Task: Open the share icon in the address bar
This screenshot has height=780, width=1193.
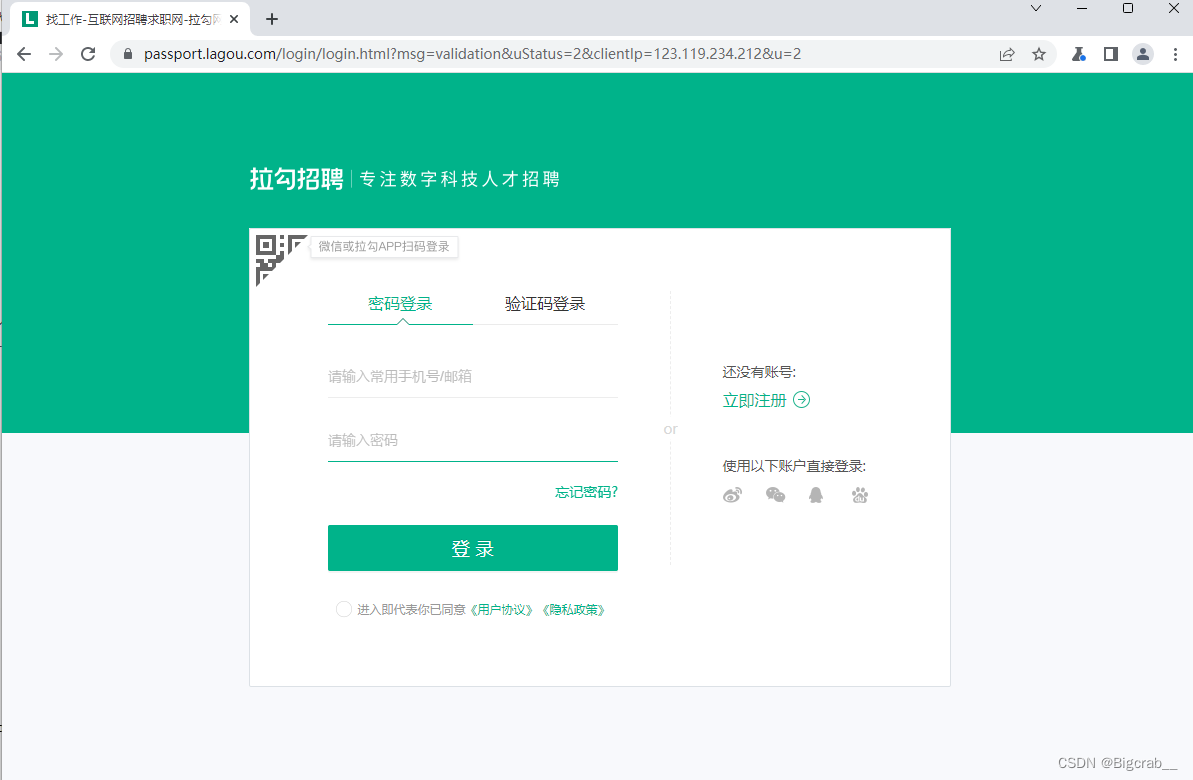Action: [x=1007, y=54]
